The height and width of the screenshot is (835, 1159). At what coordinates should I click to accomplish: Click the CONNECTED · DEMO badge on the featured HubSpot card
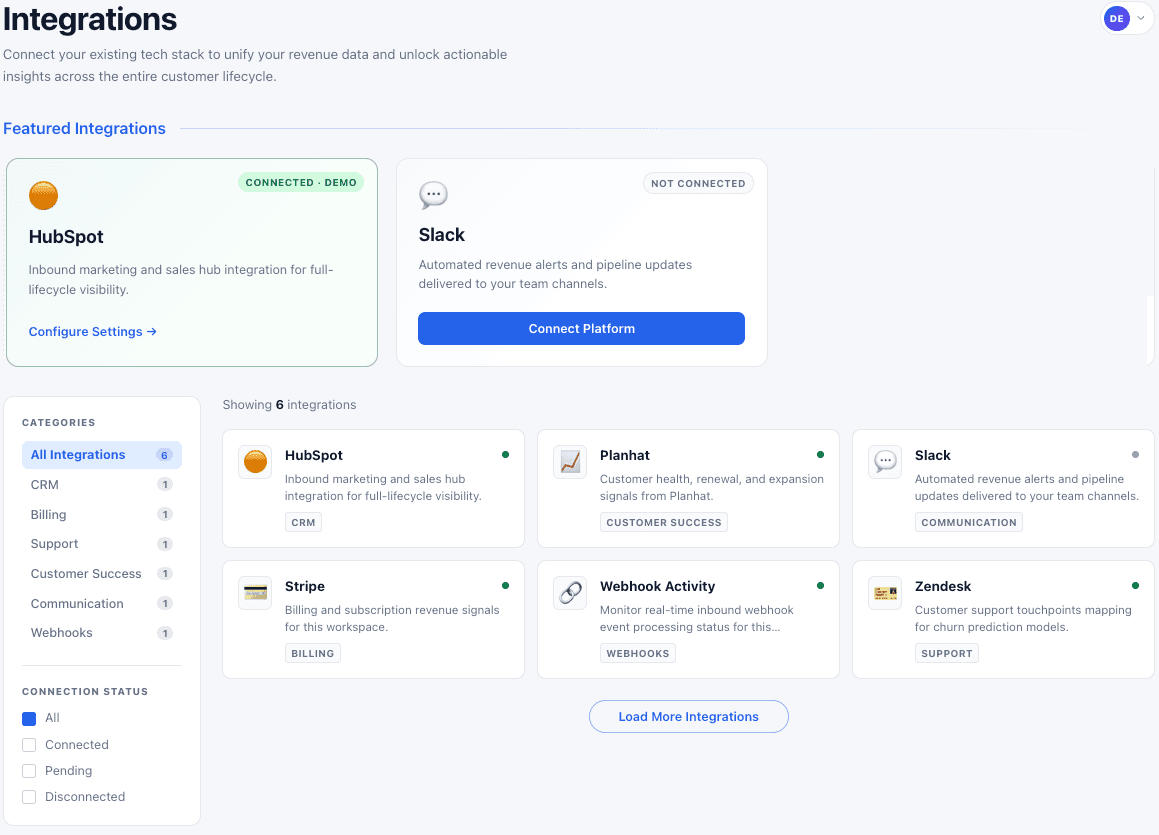[x=301, y=183]
